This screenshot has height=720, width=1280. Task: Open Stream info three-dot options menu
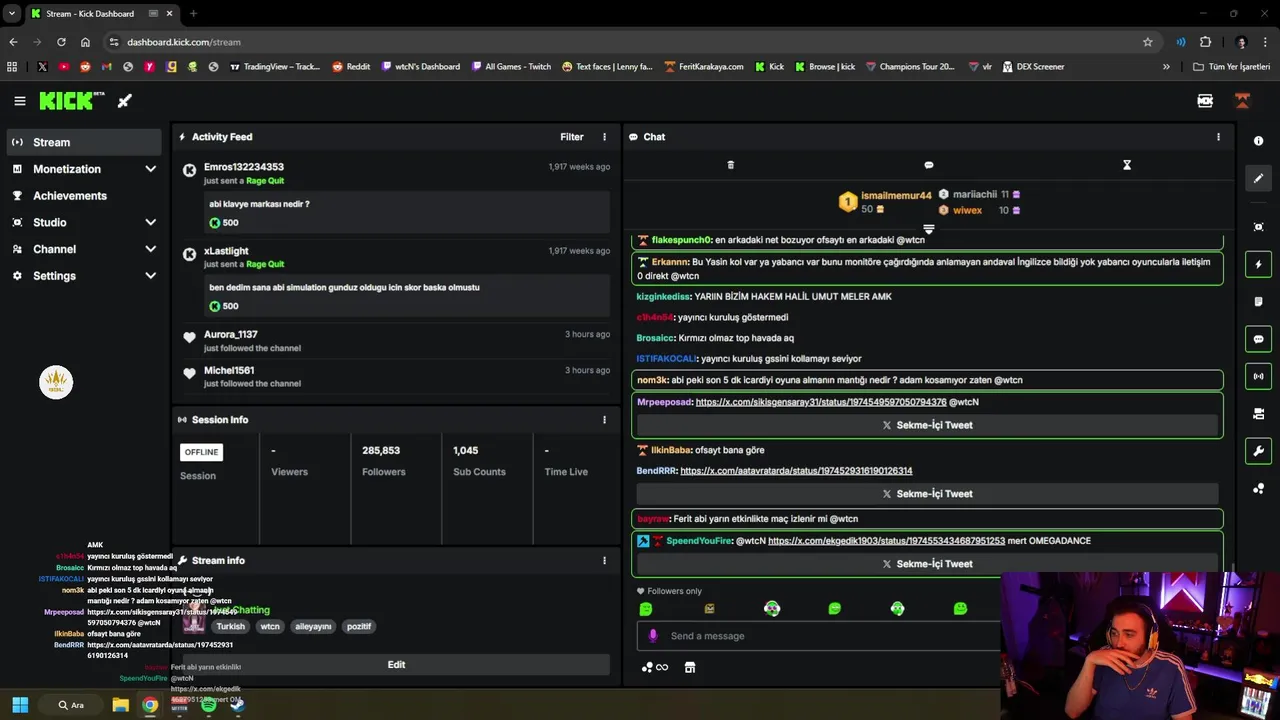point(604,561)
